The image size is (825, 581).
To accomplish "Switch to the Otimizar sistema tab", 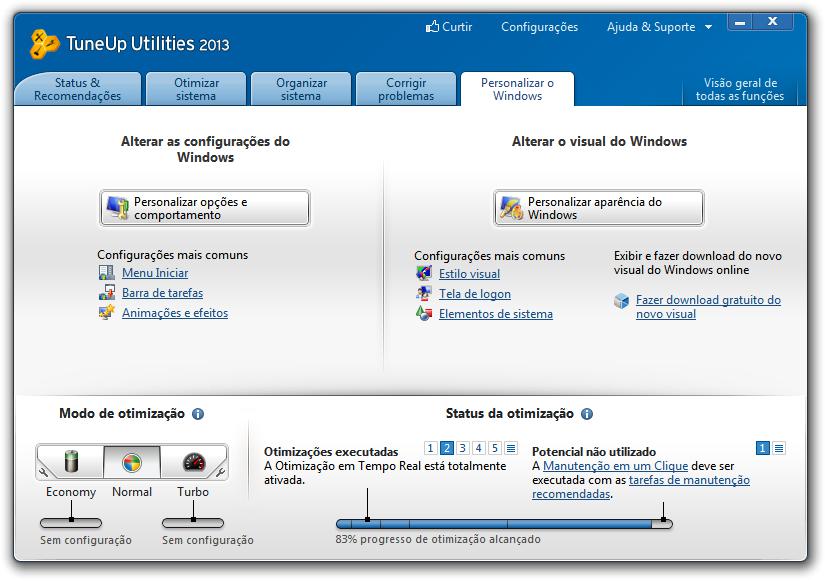I will coord(196,89).
